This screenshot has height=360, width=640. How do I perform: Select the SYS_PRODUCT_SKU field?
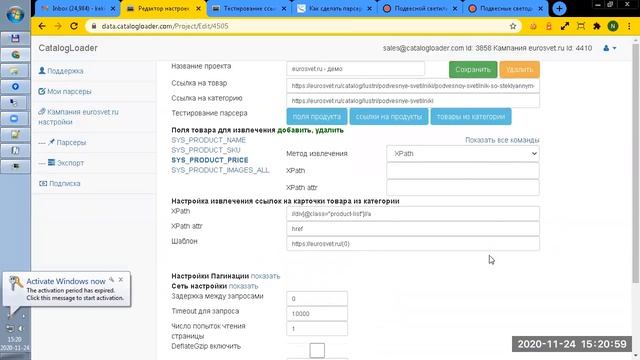[206, 150]
